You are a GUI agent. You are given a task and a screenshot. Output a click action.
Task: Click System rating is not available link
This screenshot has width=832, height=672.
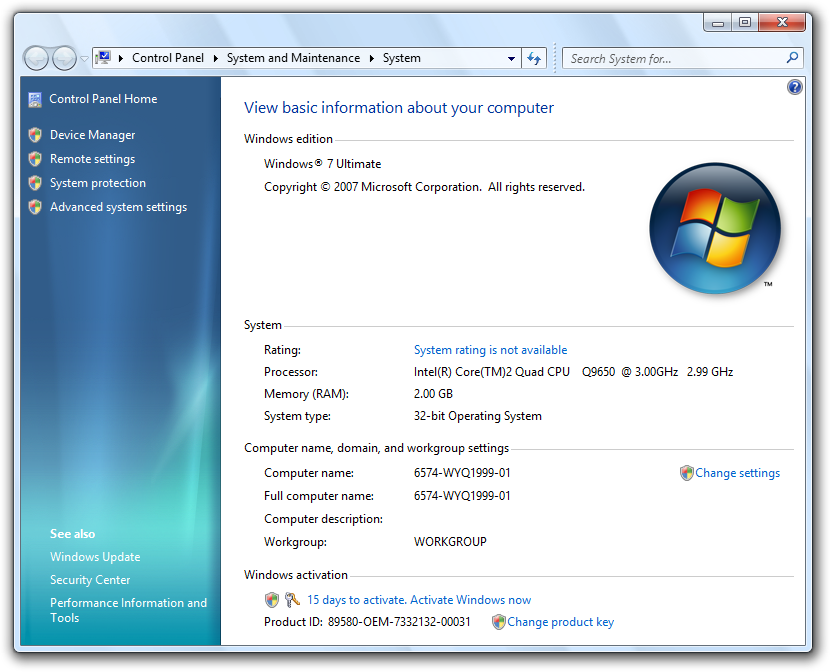(490, 350)
